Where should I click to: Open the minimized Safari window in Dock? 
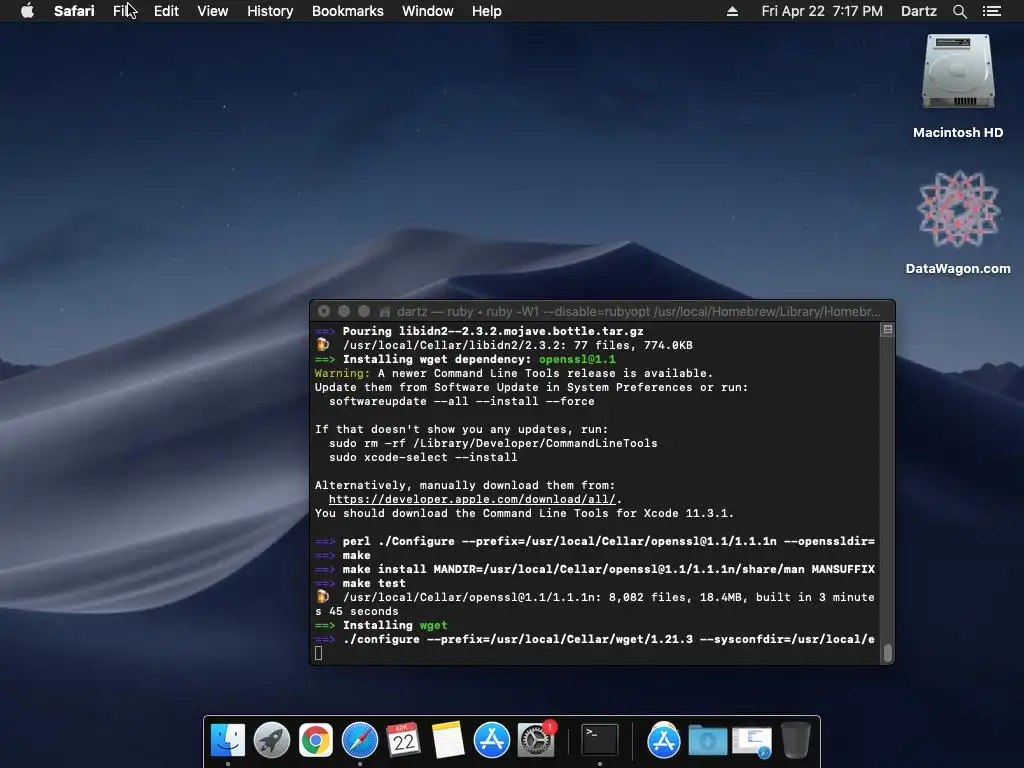(752, 742)
